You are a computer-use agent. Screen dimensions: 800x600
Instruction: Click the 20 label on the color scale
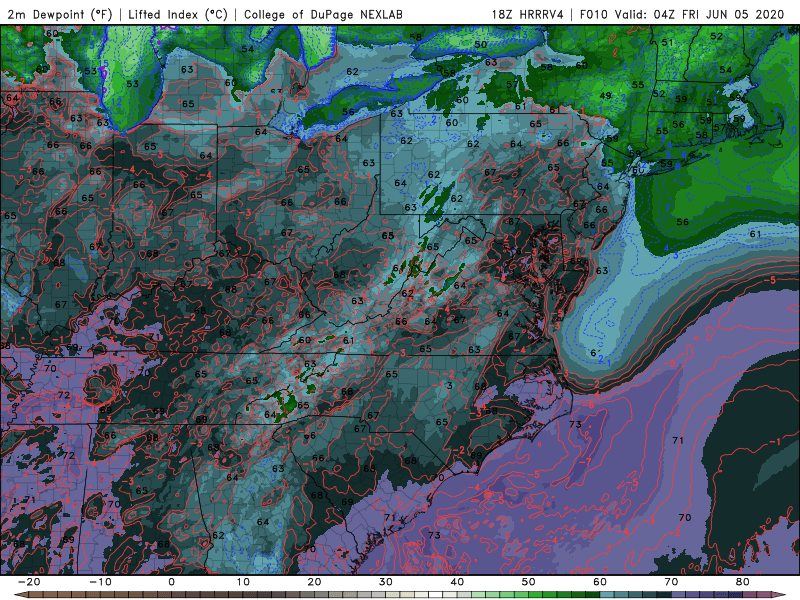pyautogui.click(x=314, y=582)
